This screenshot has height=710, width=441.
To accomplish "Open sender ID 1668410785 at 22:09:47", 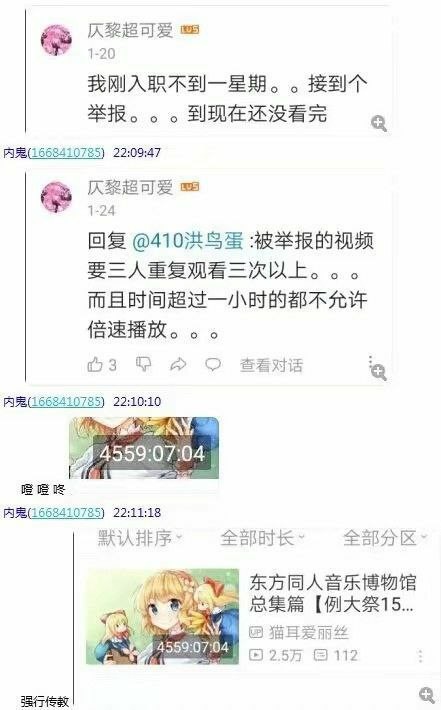I will [66, 153].
